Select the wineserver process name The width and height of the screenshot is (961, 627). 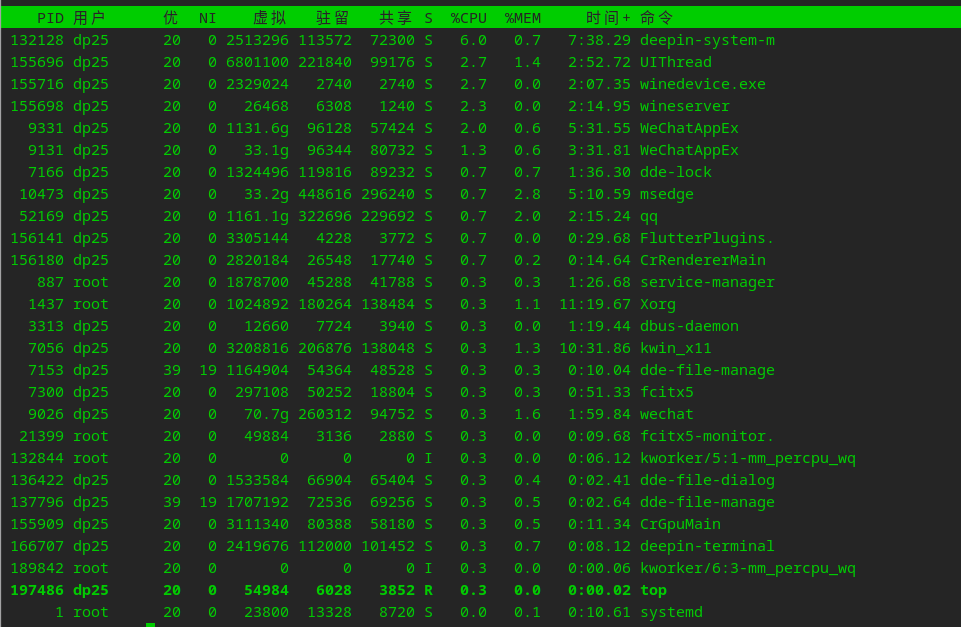(685, 107)
